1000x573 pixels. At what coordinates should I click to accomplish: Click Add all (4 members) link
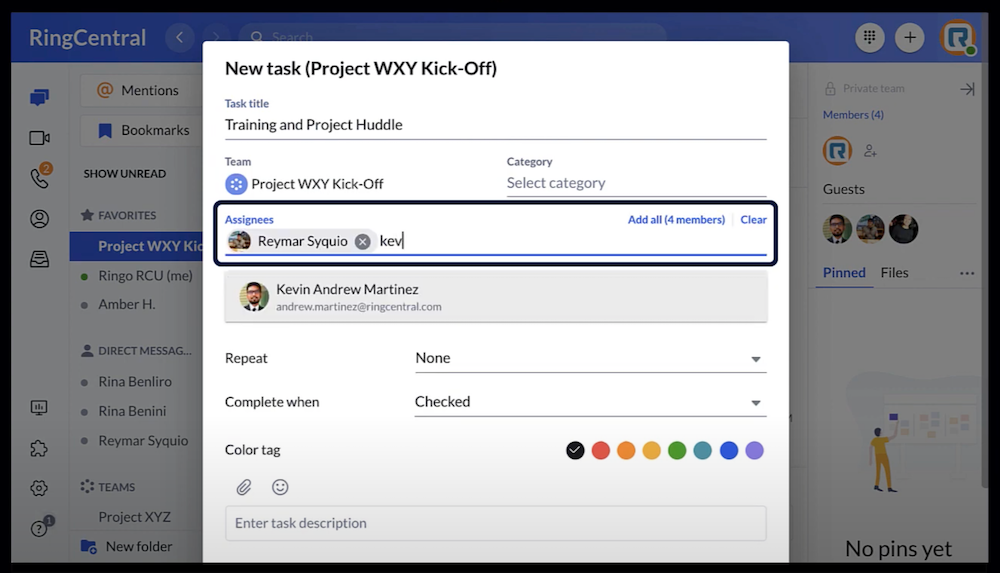[676, 220]
